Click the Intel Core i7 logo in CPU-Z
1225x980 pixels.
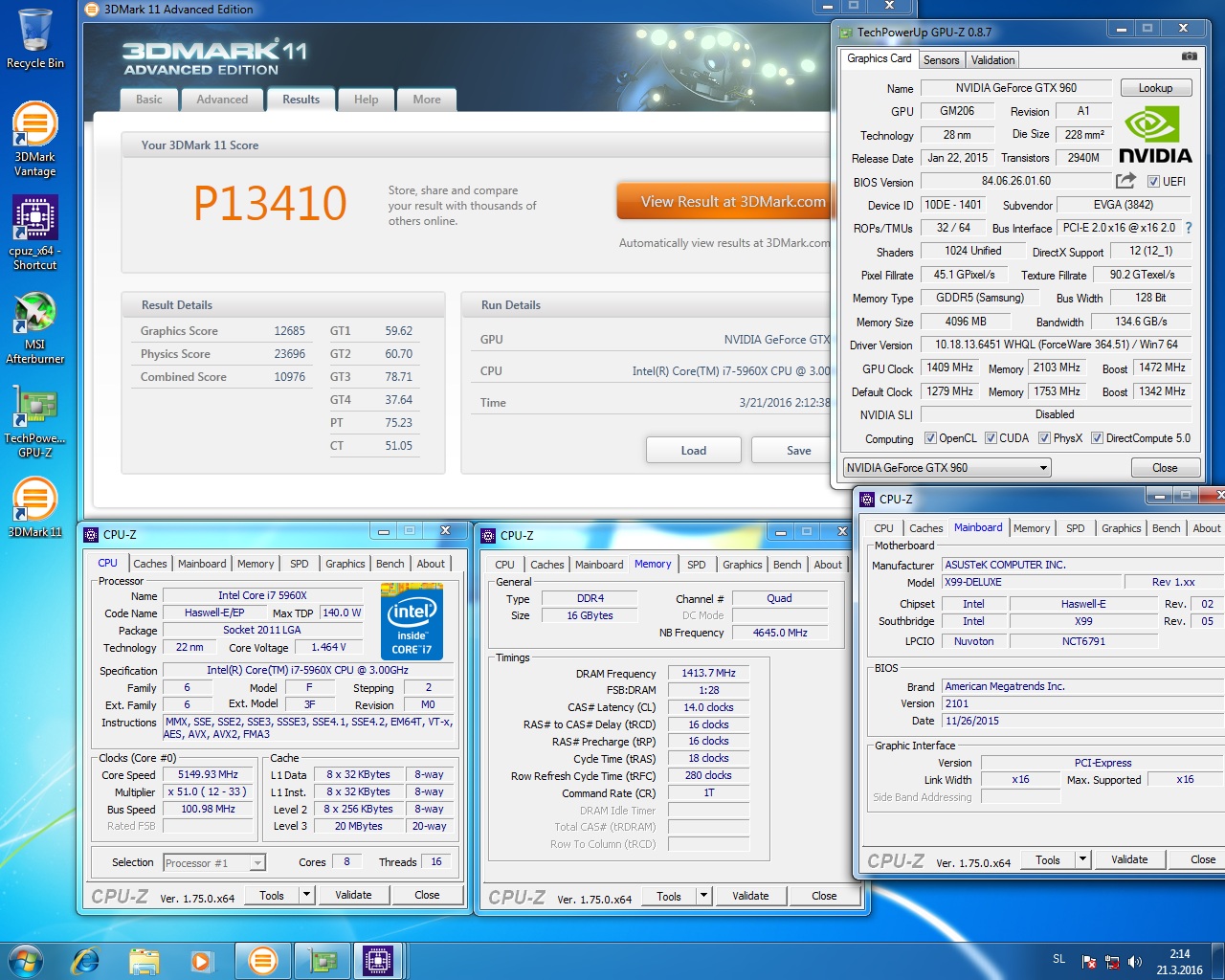coord(412,620)
